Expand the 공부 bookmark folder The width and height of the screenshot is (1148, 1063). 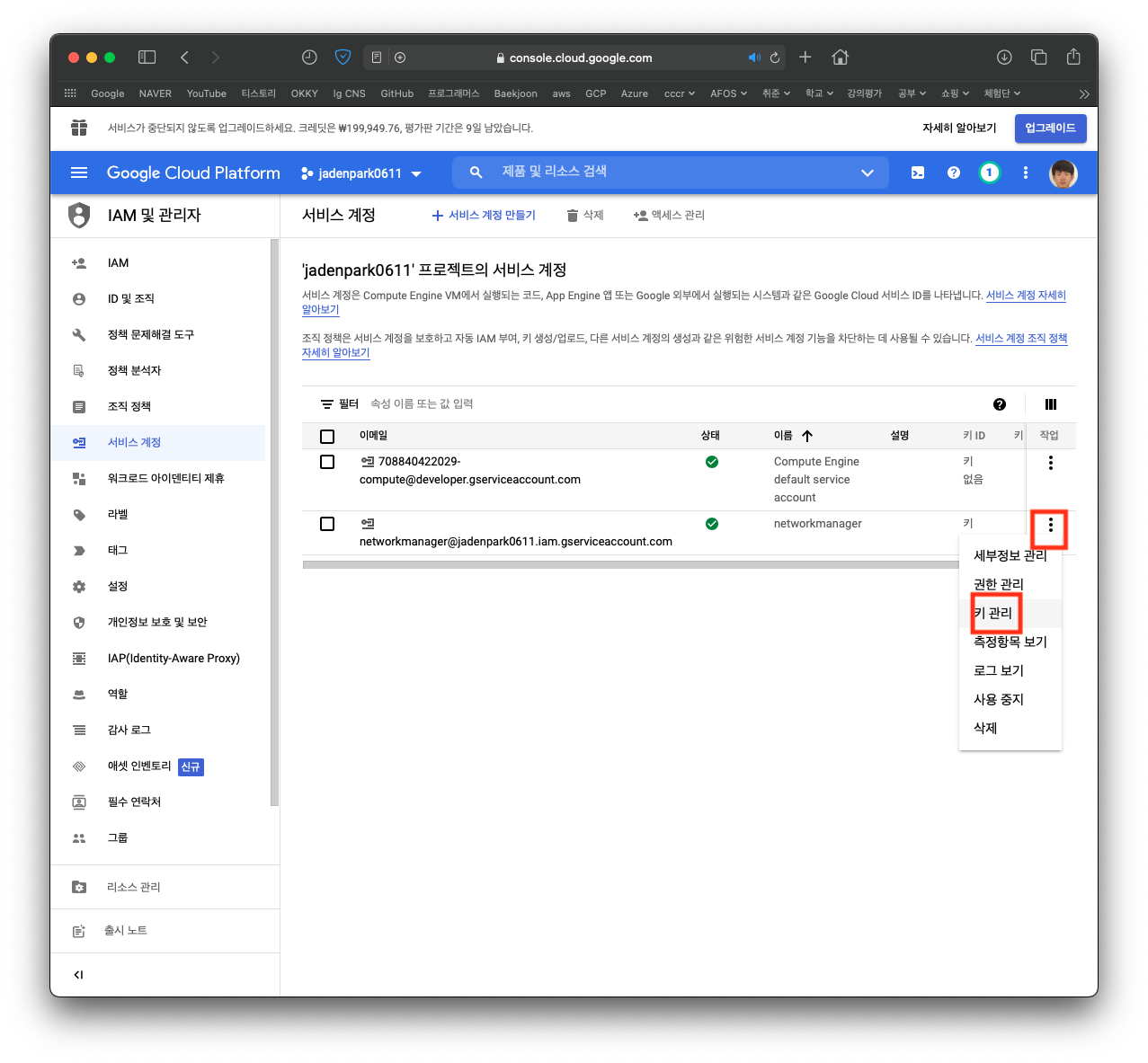click(912, 93)
